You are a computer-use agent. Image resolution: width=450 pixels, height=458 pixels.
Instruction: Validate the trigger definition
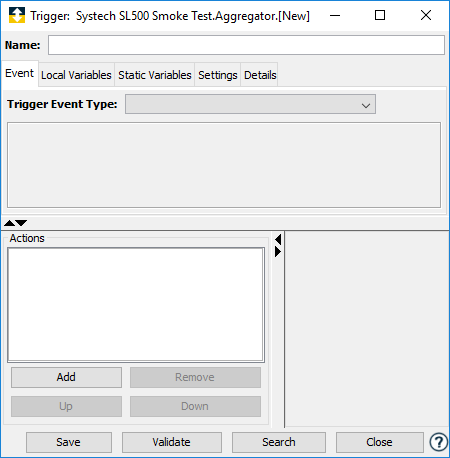[172, 442]
